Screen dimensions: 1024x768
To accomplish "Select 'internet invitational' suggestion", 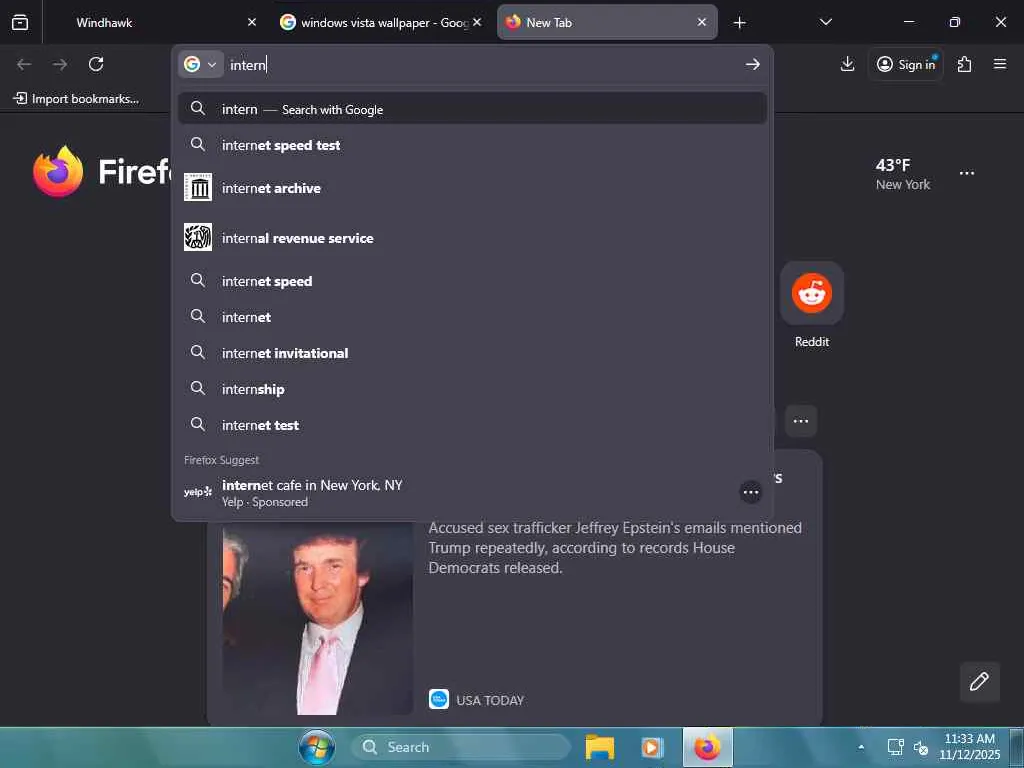I will [472, 353].
